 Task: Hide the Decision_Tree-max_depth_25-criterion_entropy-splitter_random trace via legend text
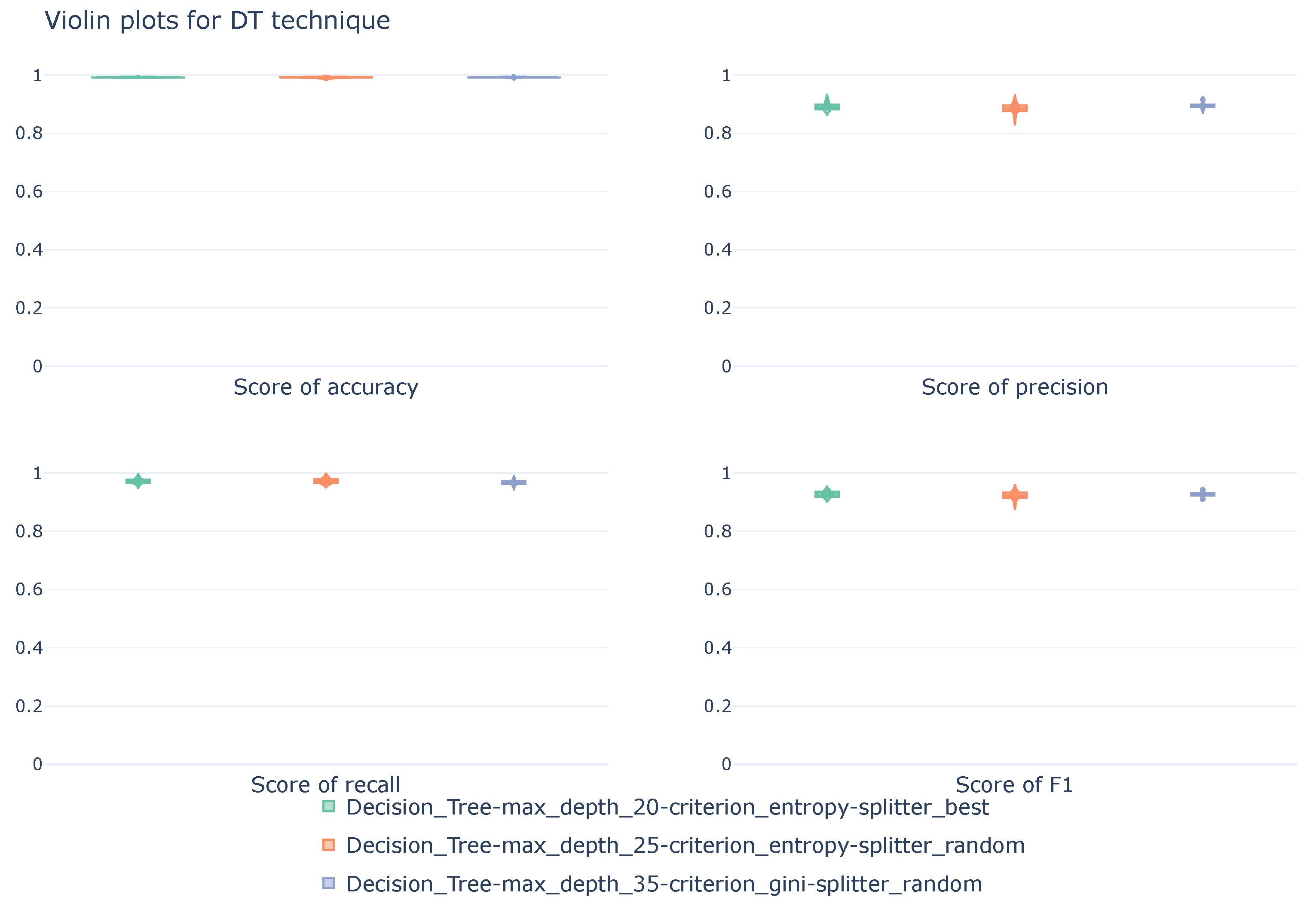click(x=685, y=845)
